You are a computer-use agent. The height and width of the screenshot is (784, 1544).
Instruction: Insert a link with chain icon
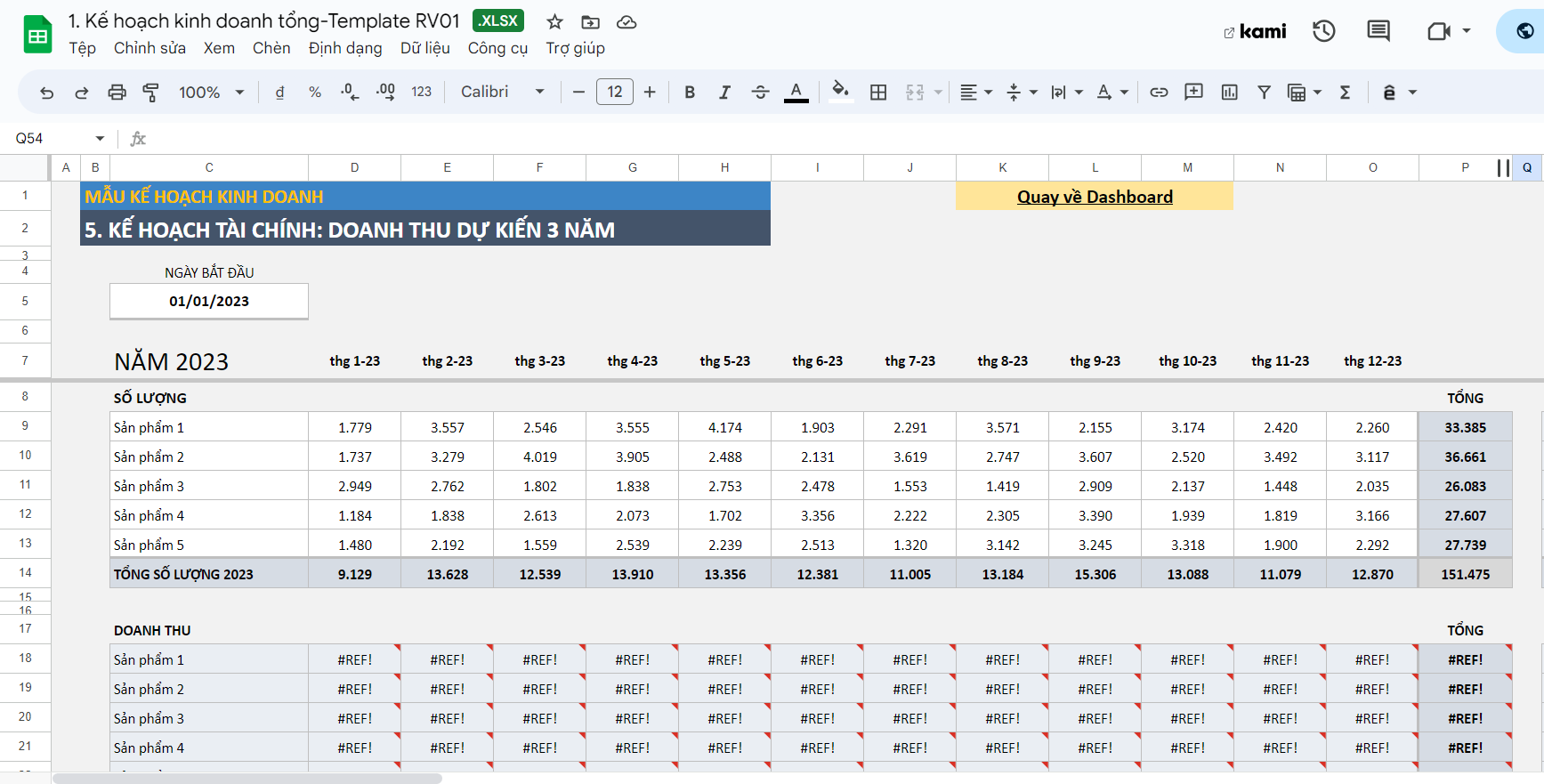1159,93
